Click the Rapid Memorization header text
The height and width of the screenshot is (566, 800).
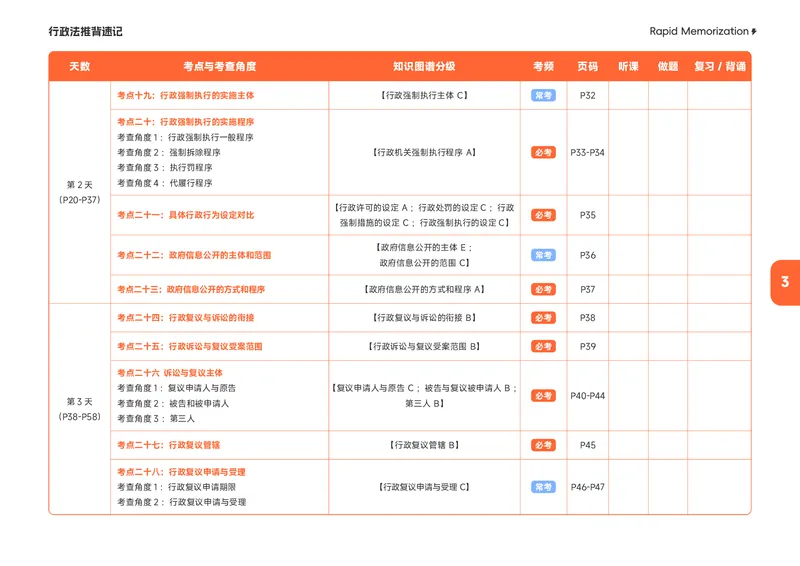(x=698, y=31)
